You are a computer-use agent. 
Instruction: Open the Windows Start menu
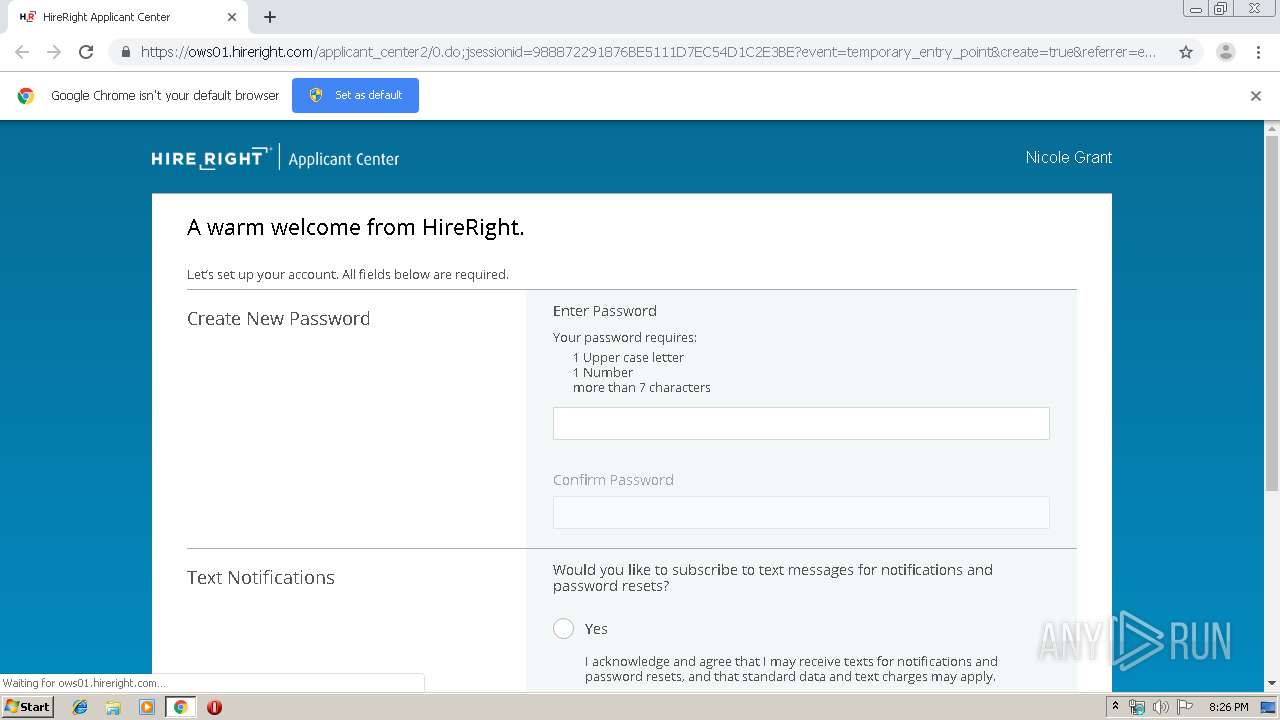click(28, 706)
